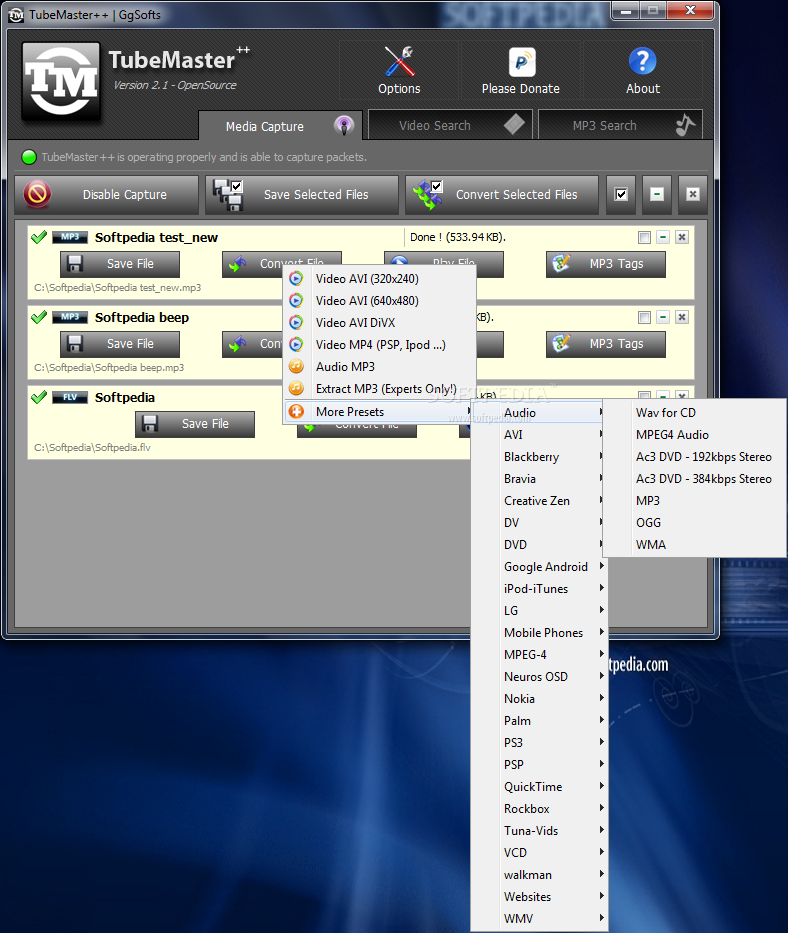Remove Softpedia test_new entry with its X

click(682, 237)
